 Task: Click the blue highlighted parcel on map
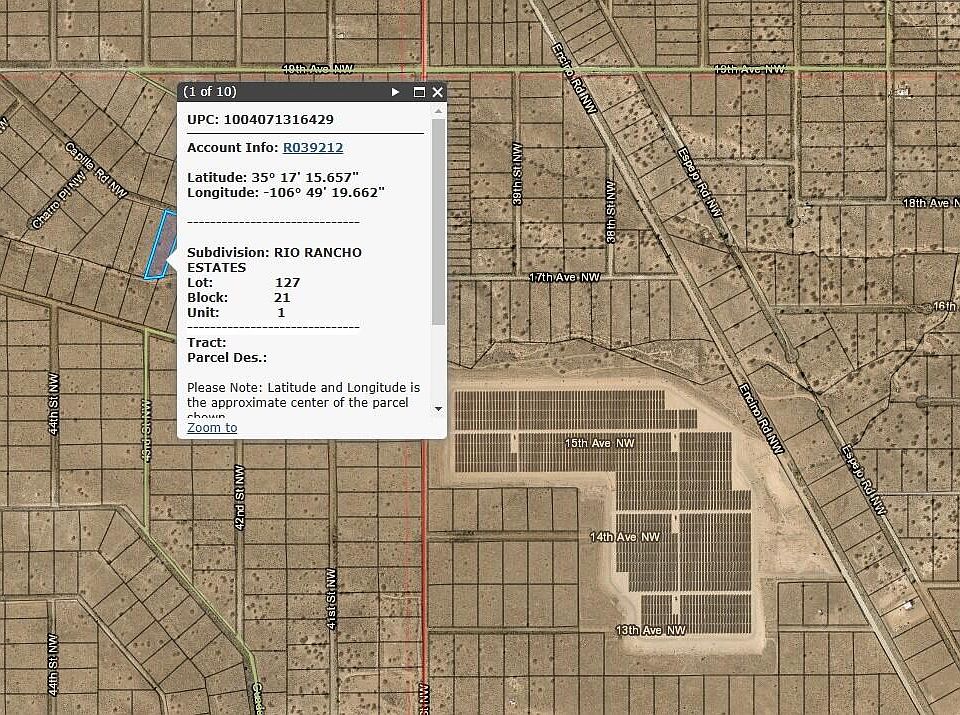click(x=160, y=245)
